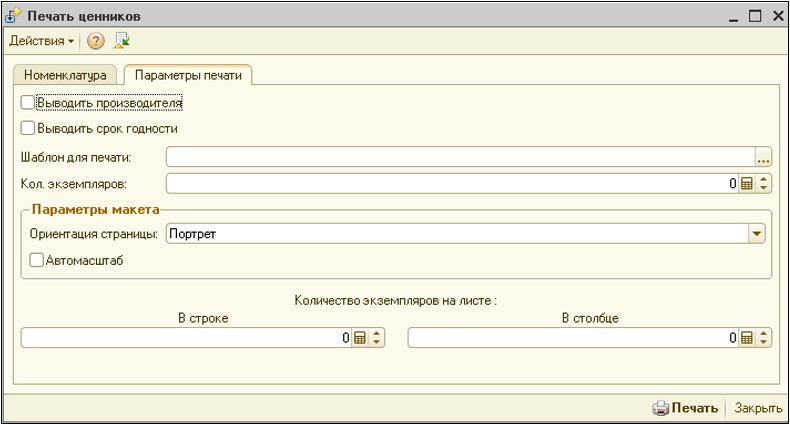The image size is (790, 424).
Task: Enable the Автомасштаб checkbox
Action: point(37,260)
